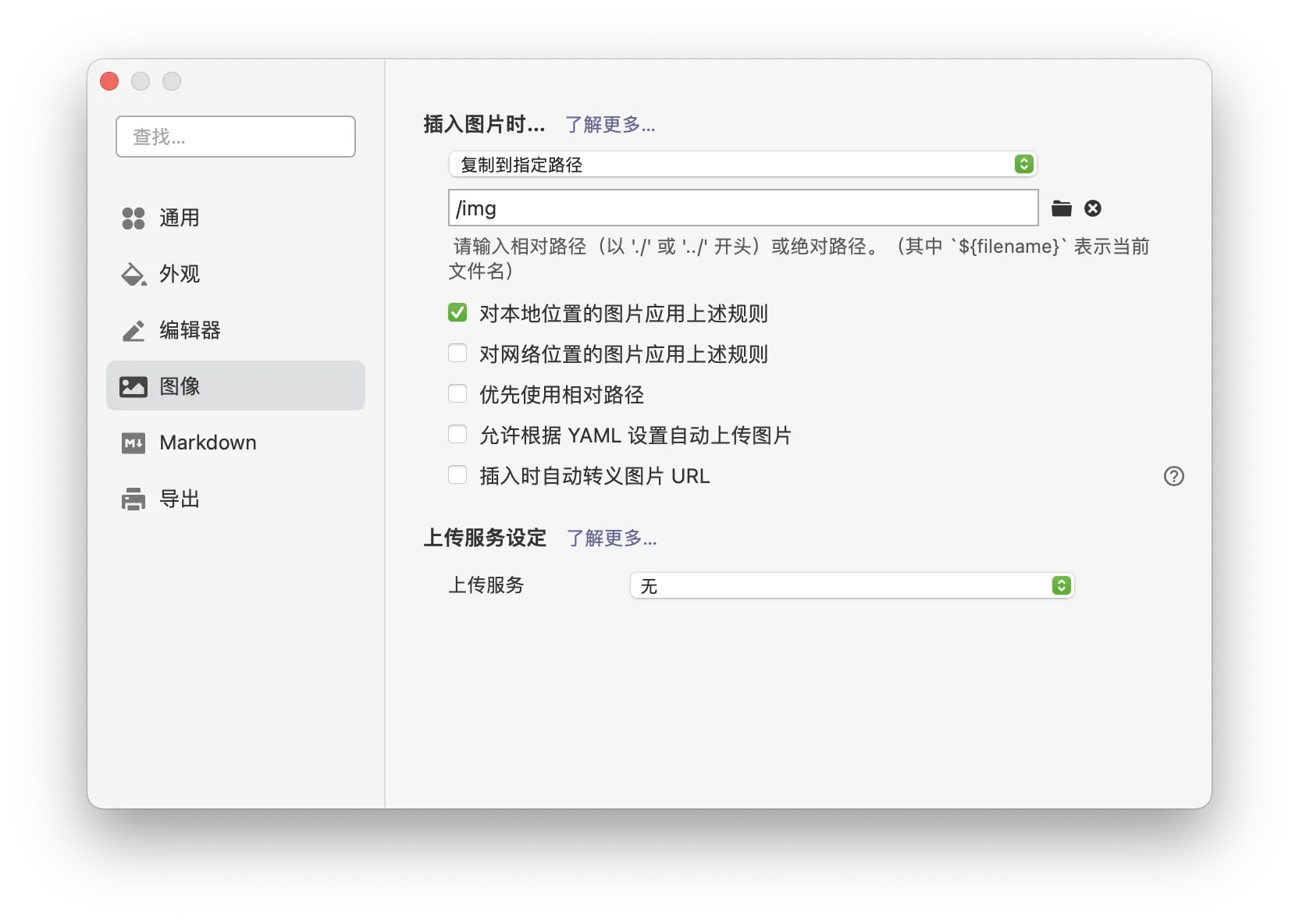Check 优先使用相对路径 option

coord(457,393)
